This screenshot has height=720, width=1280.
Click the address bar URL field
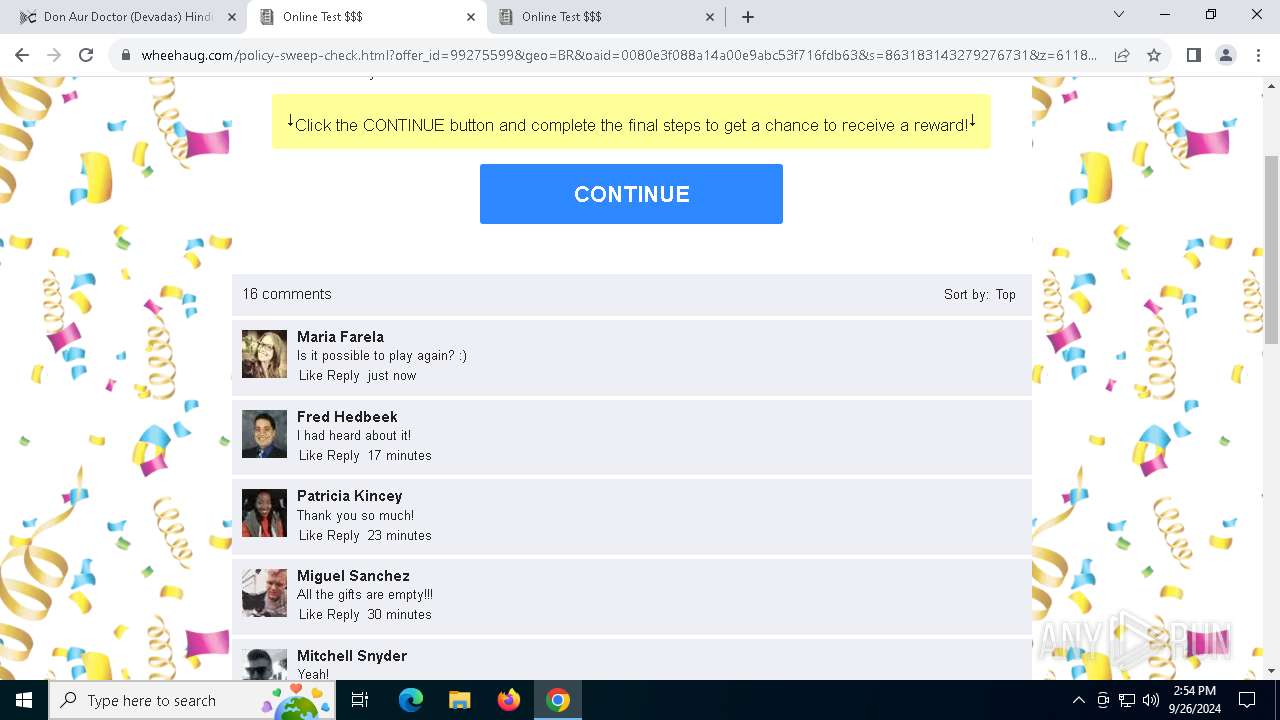coord(619,55)
